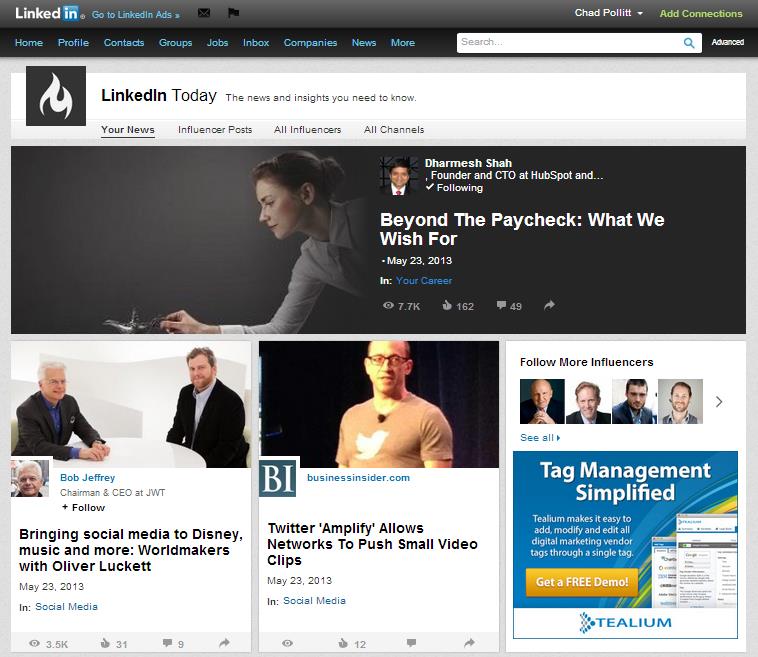Like the Beyond The Paycheck article
The width and height of the screenshot is (758, 657).
[447, 305]
